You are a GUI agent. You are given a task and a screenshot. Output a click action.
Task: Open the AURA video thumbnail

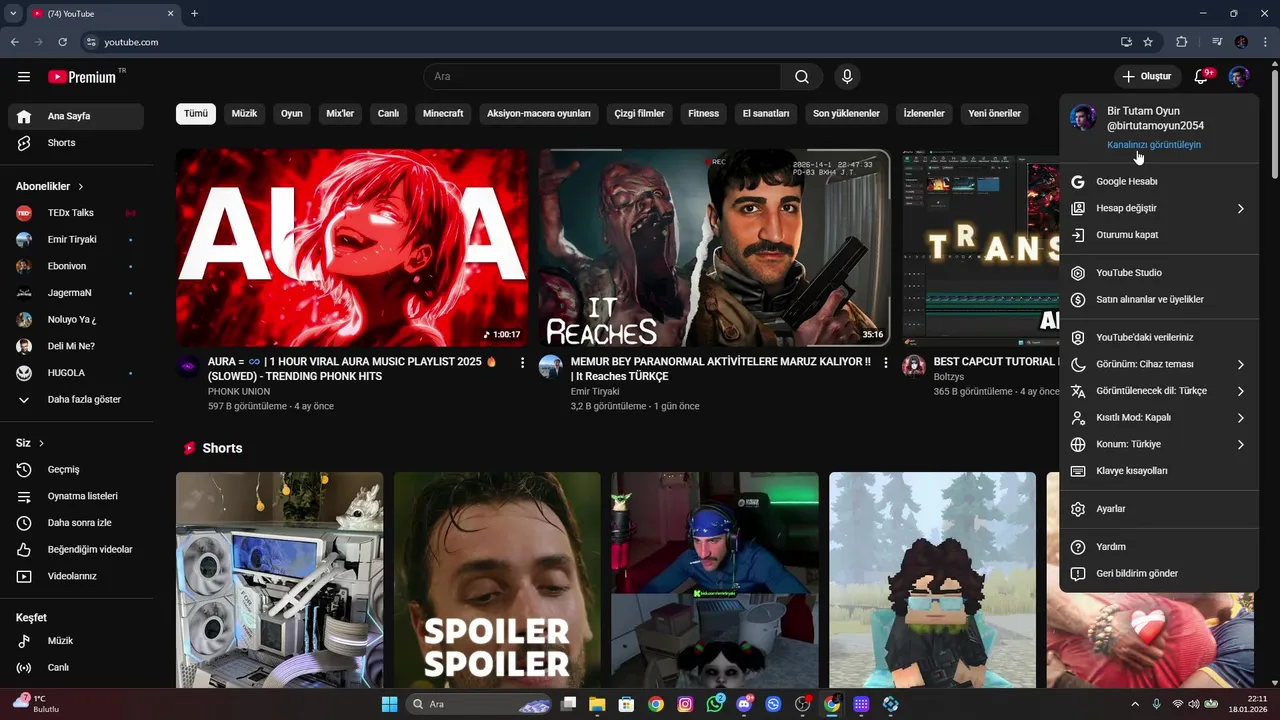click(x=352, y=248)
